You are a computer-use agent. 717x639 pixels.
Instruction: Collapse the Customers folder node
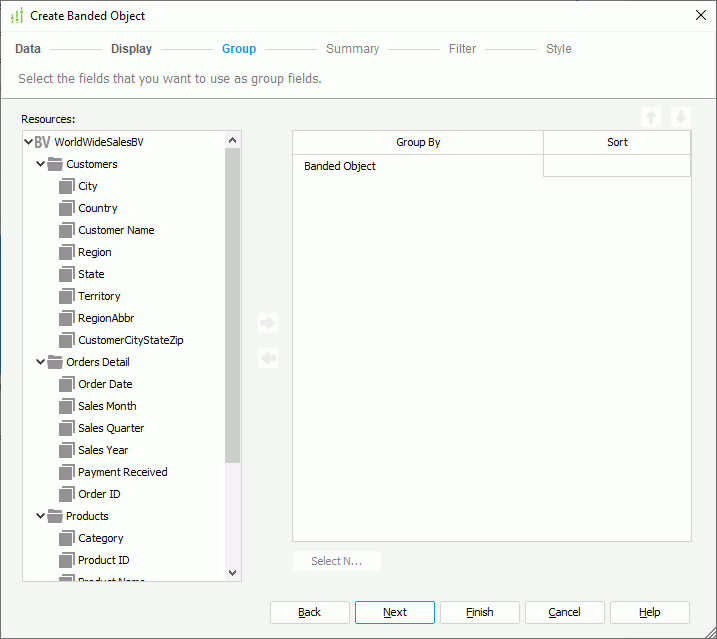40,164
